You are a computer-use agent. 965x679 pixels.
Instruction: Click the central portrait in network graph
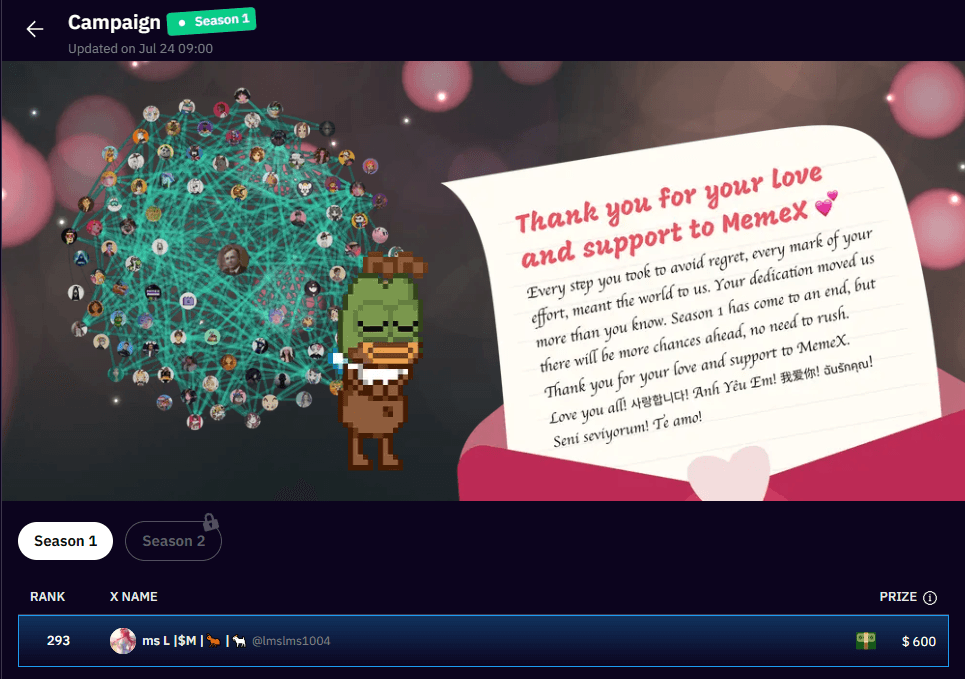point(233,259)
